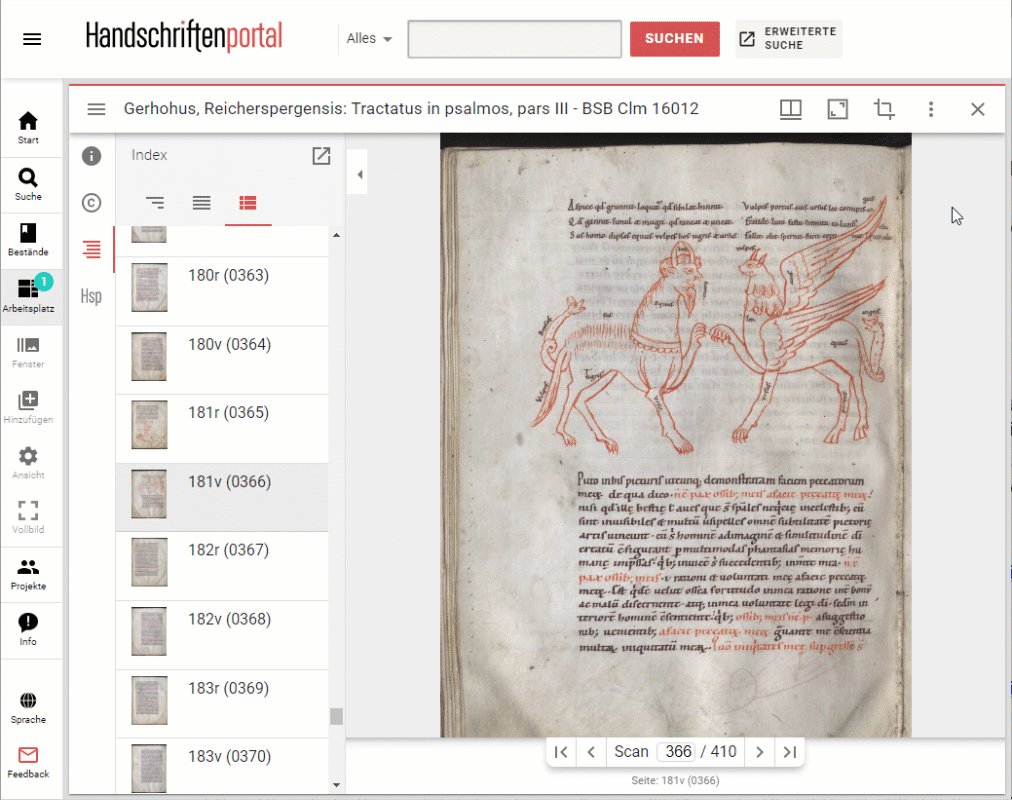This screenshot has width=1012, height=800.
Task: Click the index scrollbar thumb
Action: (336, 717)
